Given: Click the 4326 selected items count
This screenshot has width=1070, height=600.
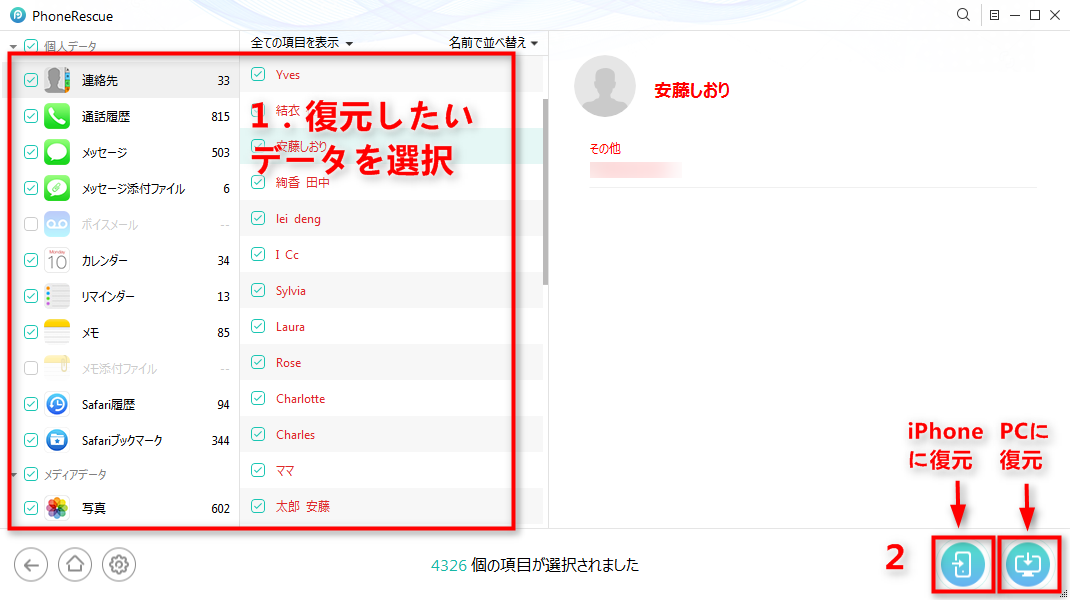Looking at the screenshot, I should tap(448, 565).
